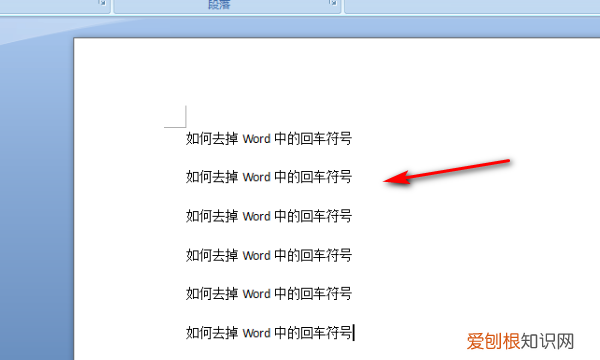Click the 段落 ribbon group label
600x360 pixels.
tap(219, 4)
